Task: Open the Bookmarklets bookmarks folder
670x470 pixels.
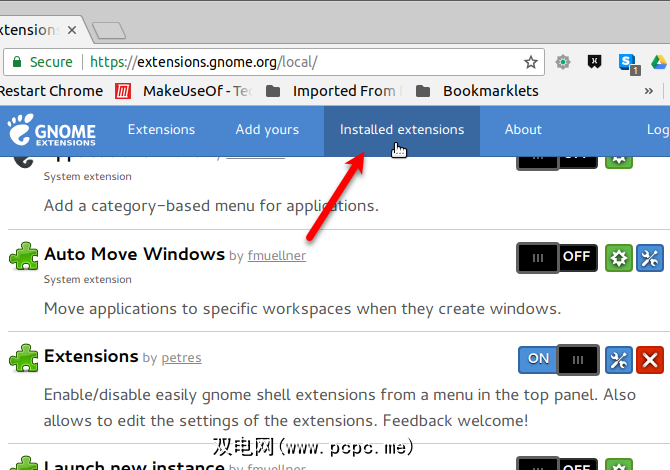Action: click(477, 91)
